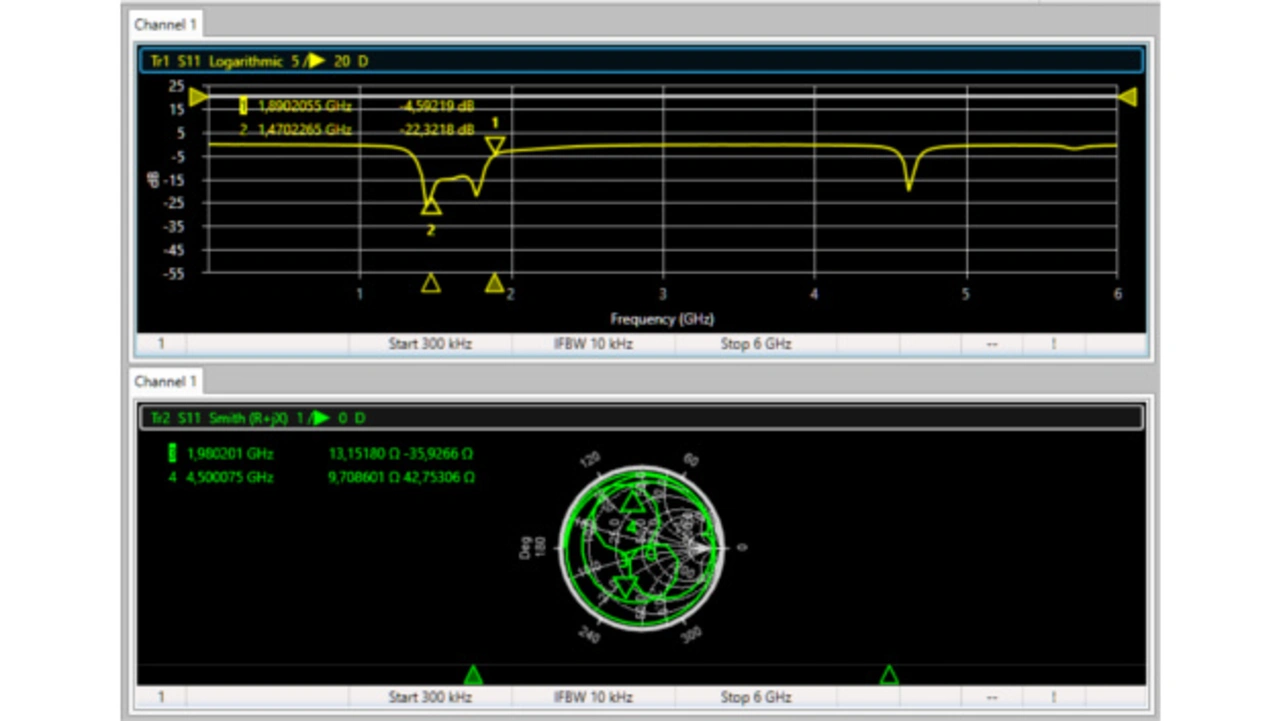Viewport: 1280px width, 721px height.
Task: Click the filled yellow marker on frequency axis
Action: (x=494, y=283)
